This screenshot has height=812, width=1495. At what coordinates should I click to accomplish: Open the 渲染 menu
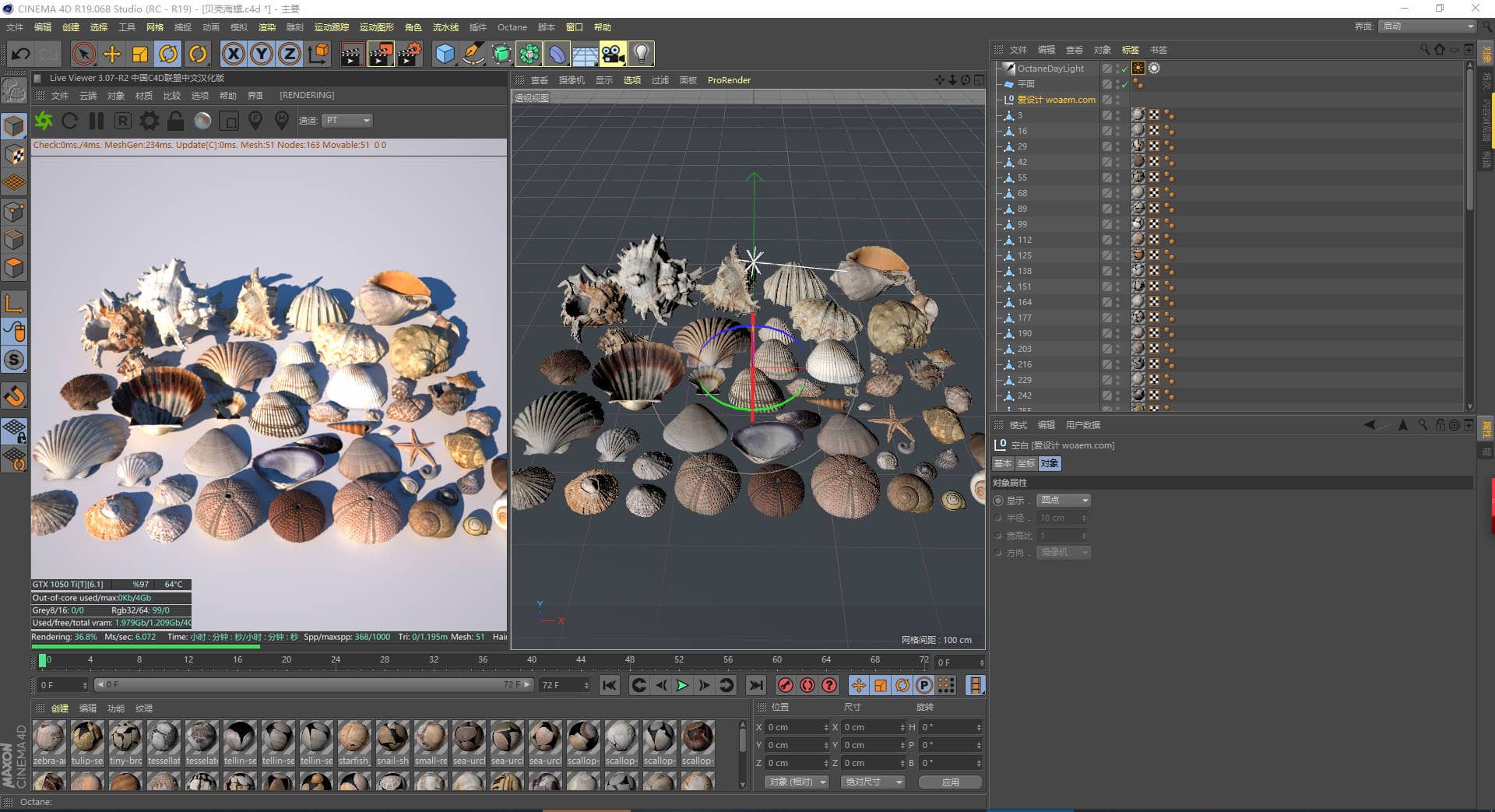(267, 27)
